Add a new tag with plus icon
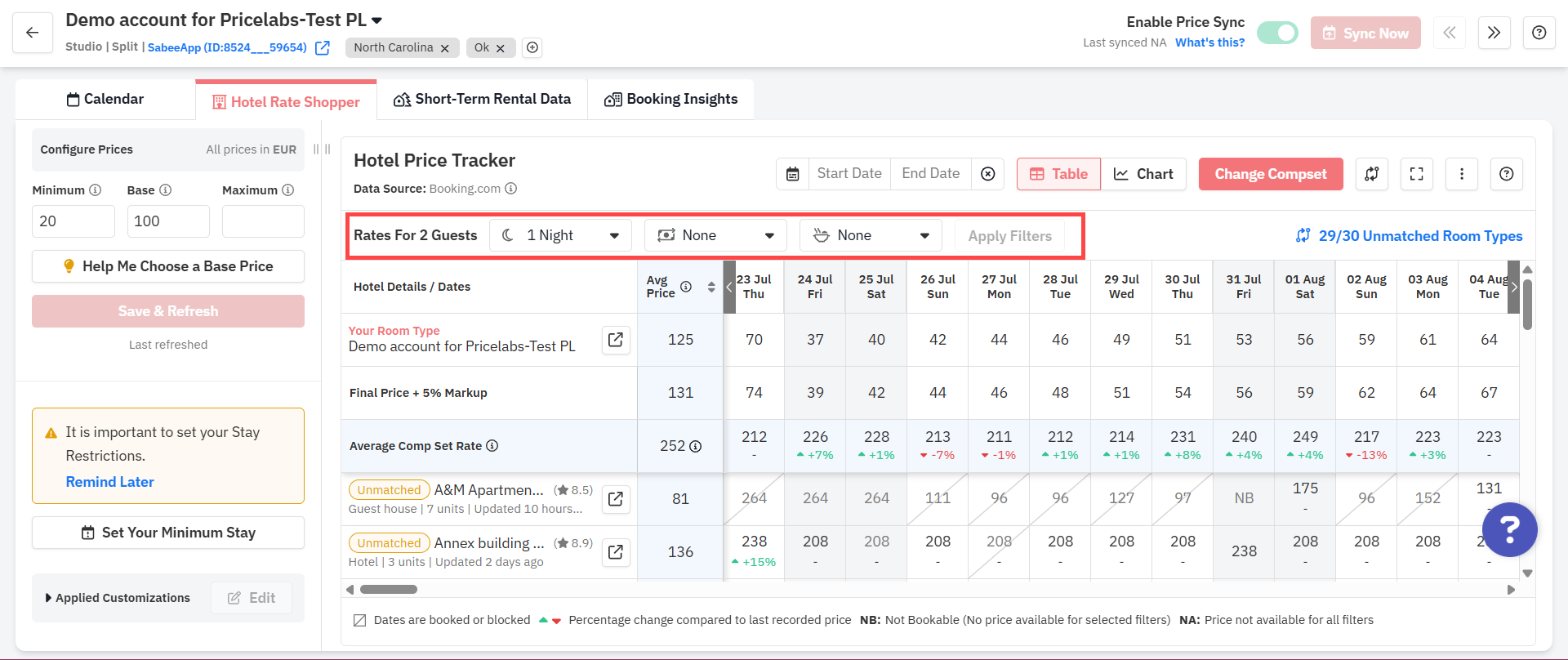Image resolution: width=1568 pixels, height=660 pixels. coord(532,47)
